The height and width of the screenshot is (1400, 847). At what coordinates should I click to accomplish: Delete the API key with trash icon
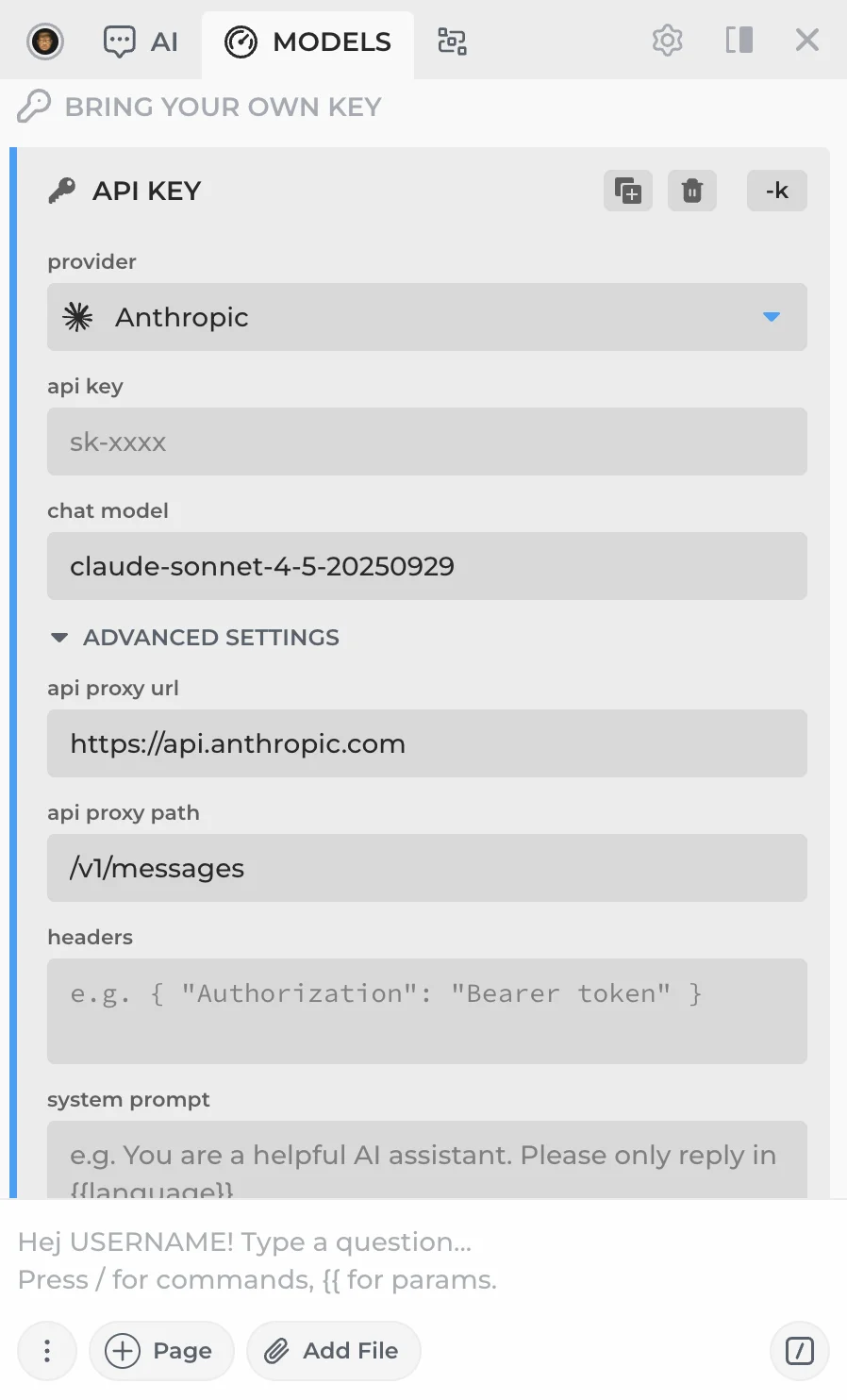[x=692, y=191]
